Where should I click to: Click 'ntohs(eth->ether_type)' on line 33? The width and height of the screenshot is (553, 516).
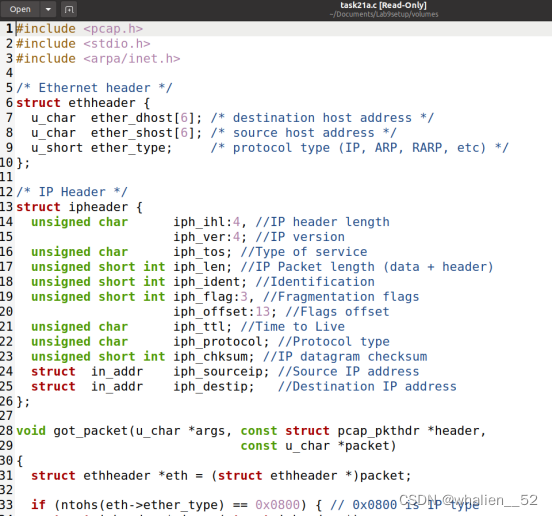139,505
